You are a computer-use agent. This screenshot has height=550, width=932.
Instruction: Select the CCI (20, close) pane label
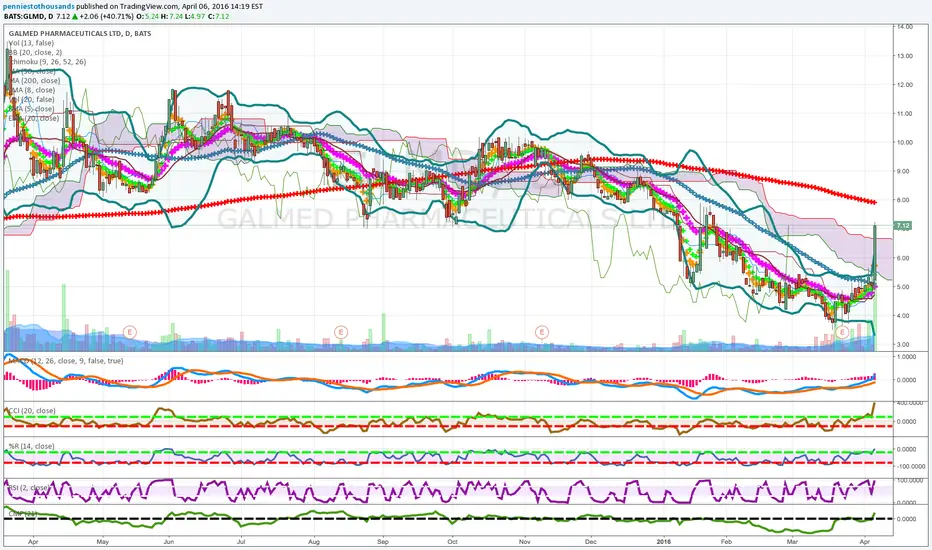(32, 411)
